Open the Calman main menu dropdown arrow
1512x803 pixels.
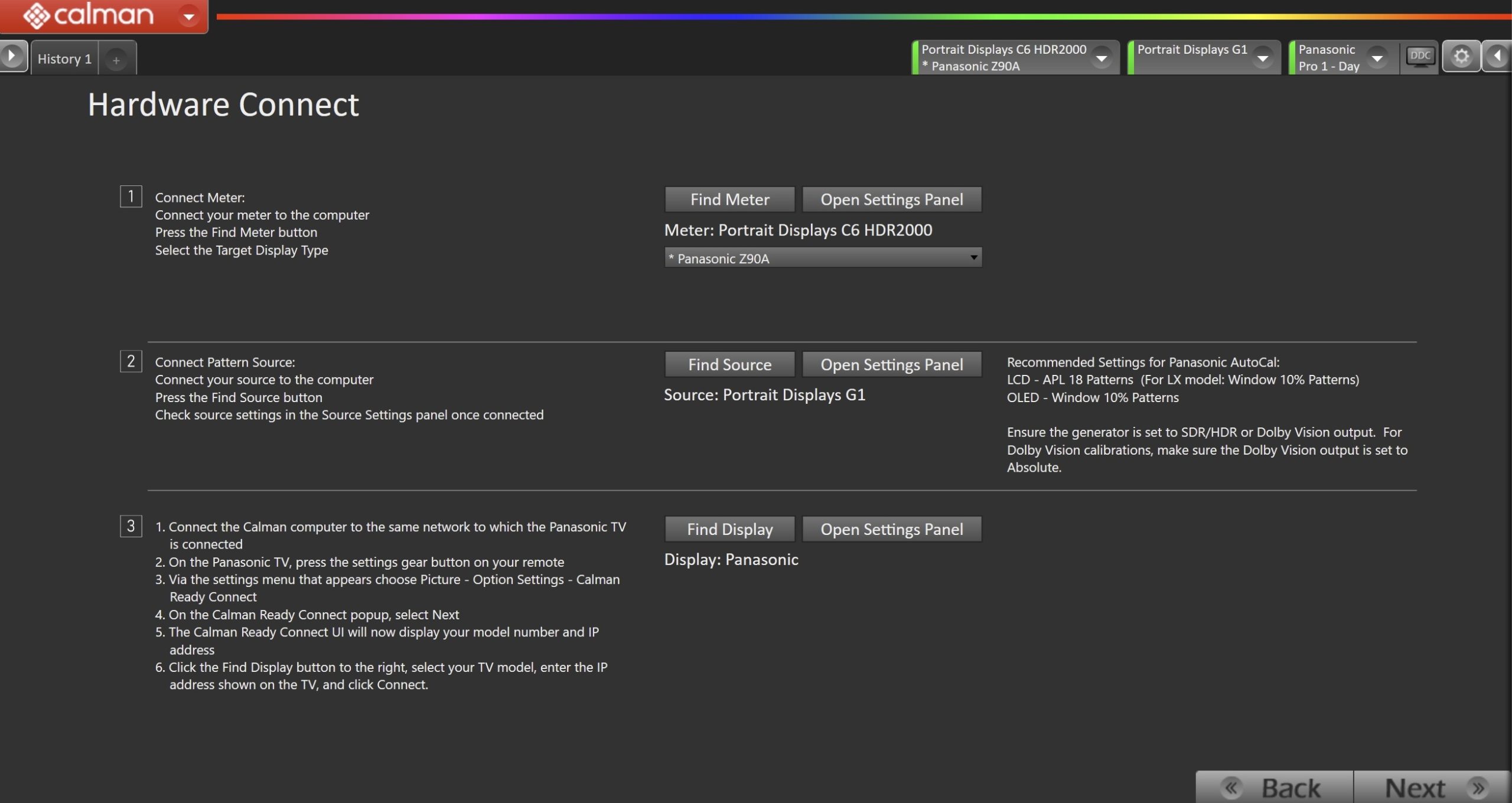coord(189,16)
